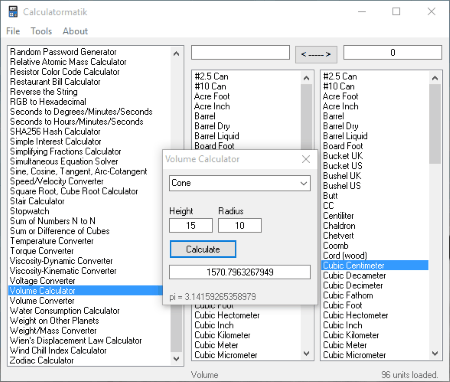Image resolution: width=450 pixels, height=382 pixels.
Task: Click the result field showing 1570.7963267949
Action: click(x=240, y=272)
